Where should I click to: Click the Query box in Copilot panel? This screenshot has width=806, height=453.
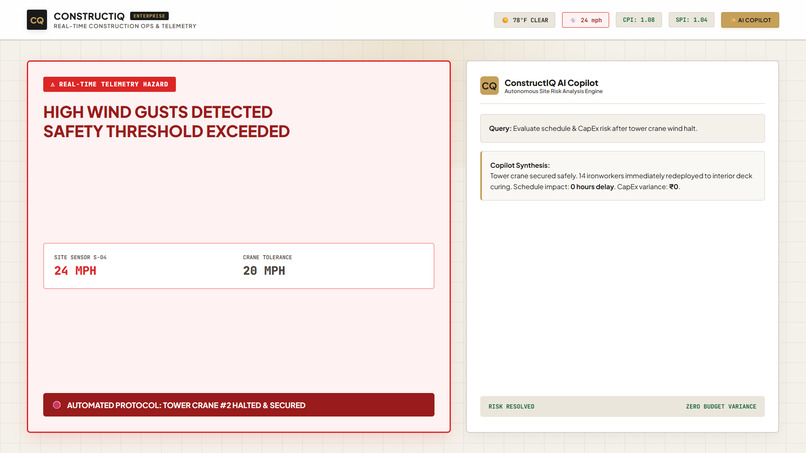622,129
